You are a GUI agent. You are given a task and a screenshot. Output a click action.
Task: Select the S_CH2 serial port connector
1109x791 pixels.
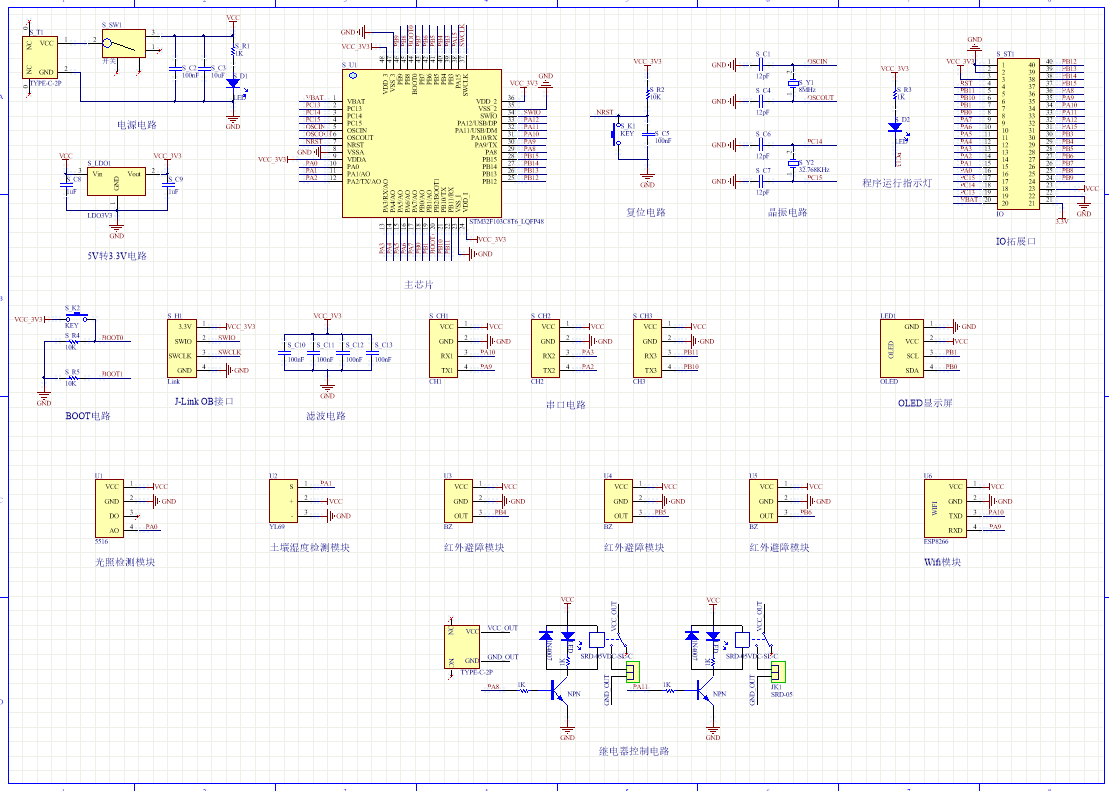(x=545, y=348)
